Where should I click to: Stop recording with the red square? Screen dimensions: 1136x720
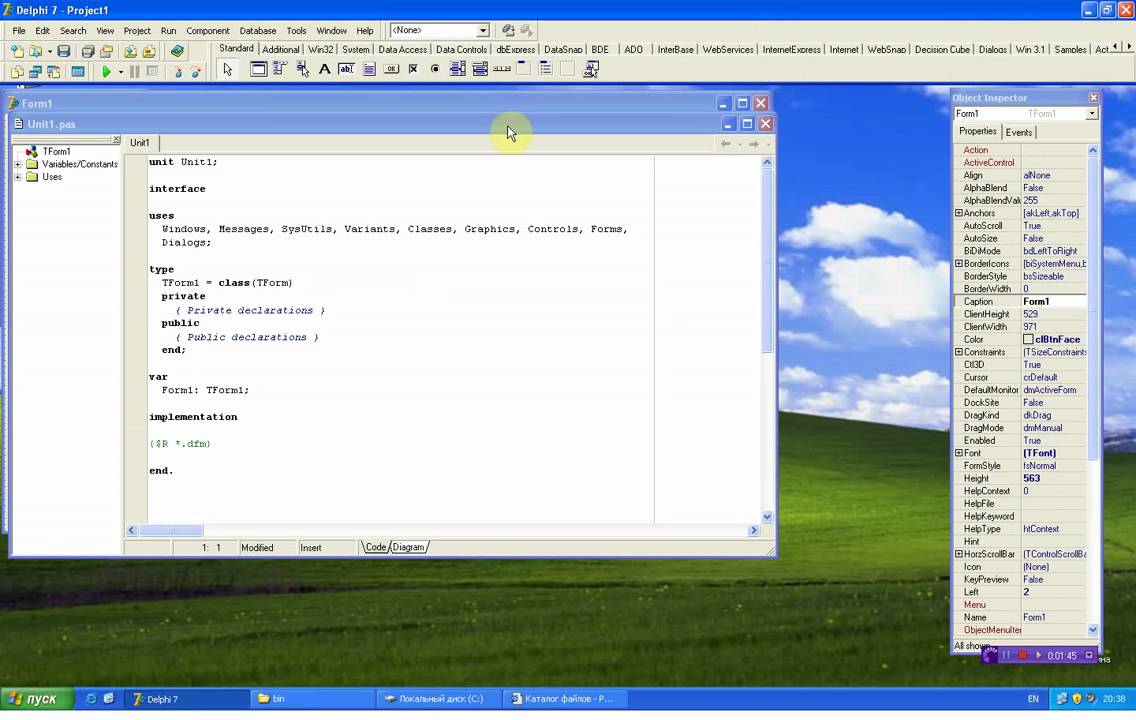[1022, 655]
